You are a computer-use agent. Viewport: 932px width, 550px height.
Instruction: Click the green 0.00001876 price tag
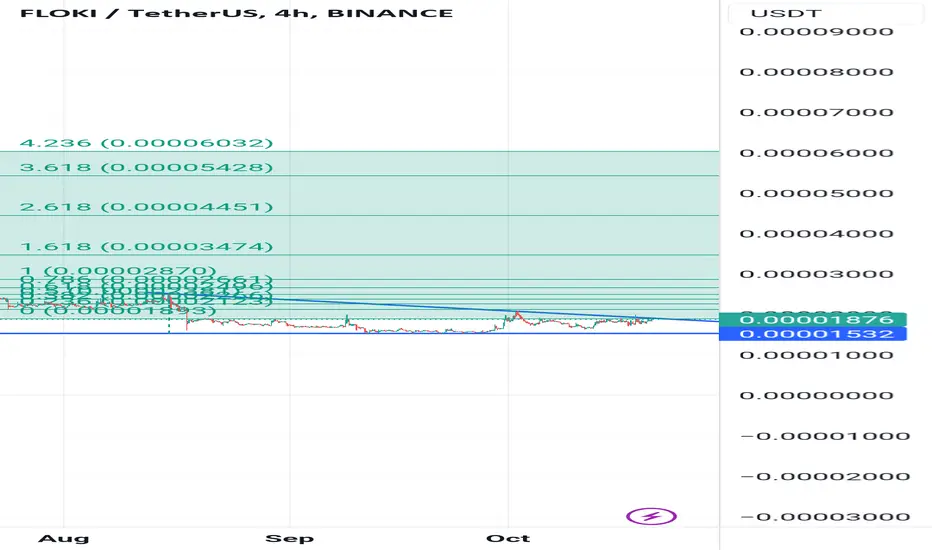pos(813,320)
